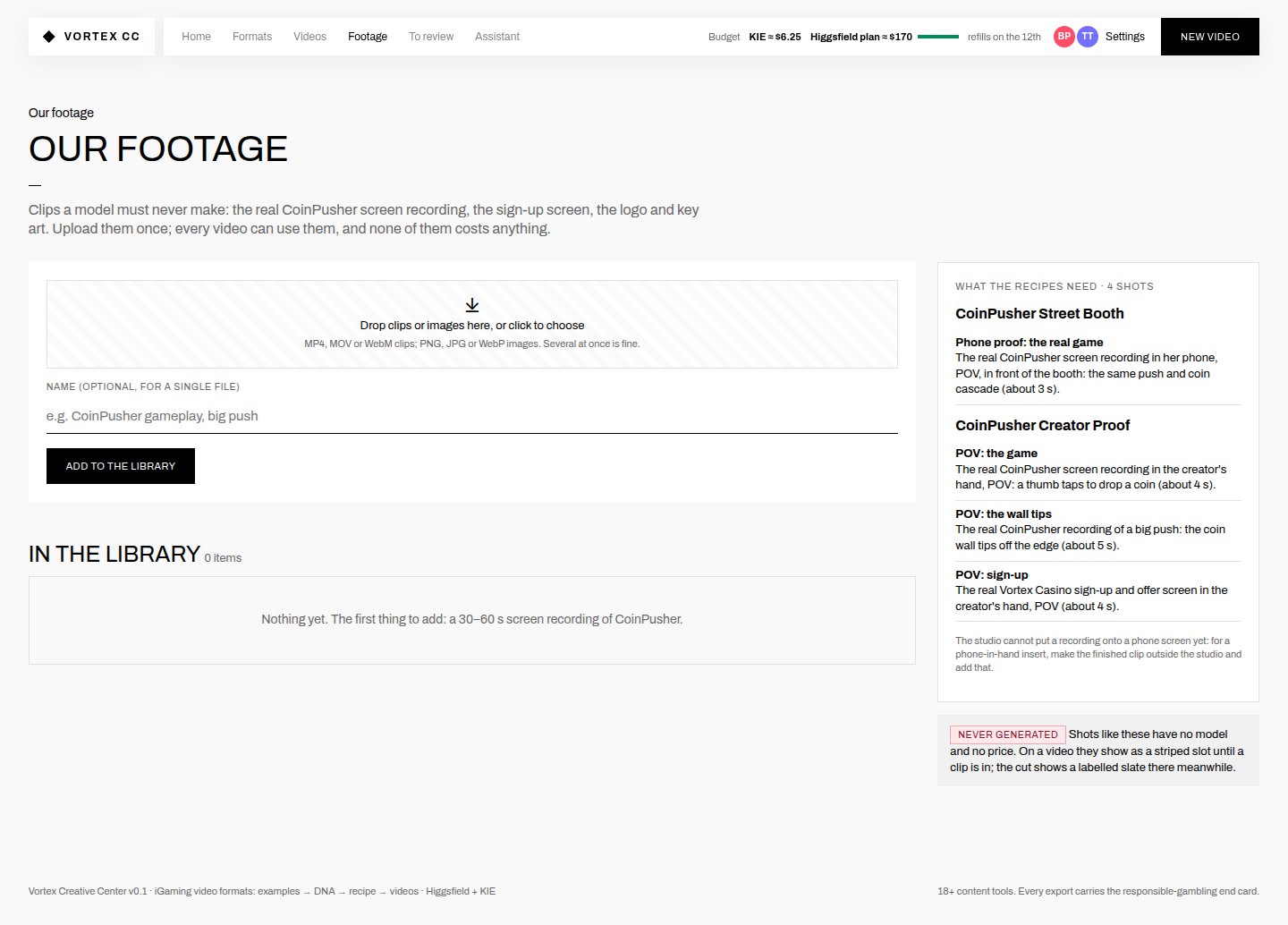The height and width of the screenshot is (925, 1288).
Task: Click the NEW VIDEO button
Action: [x=1210, y=37]
